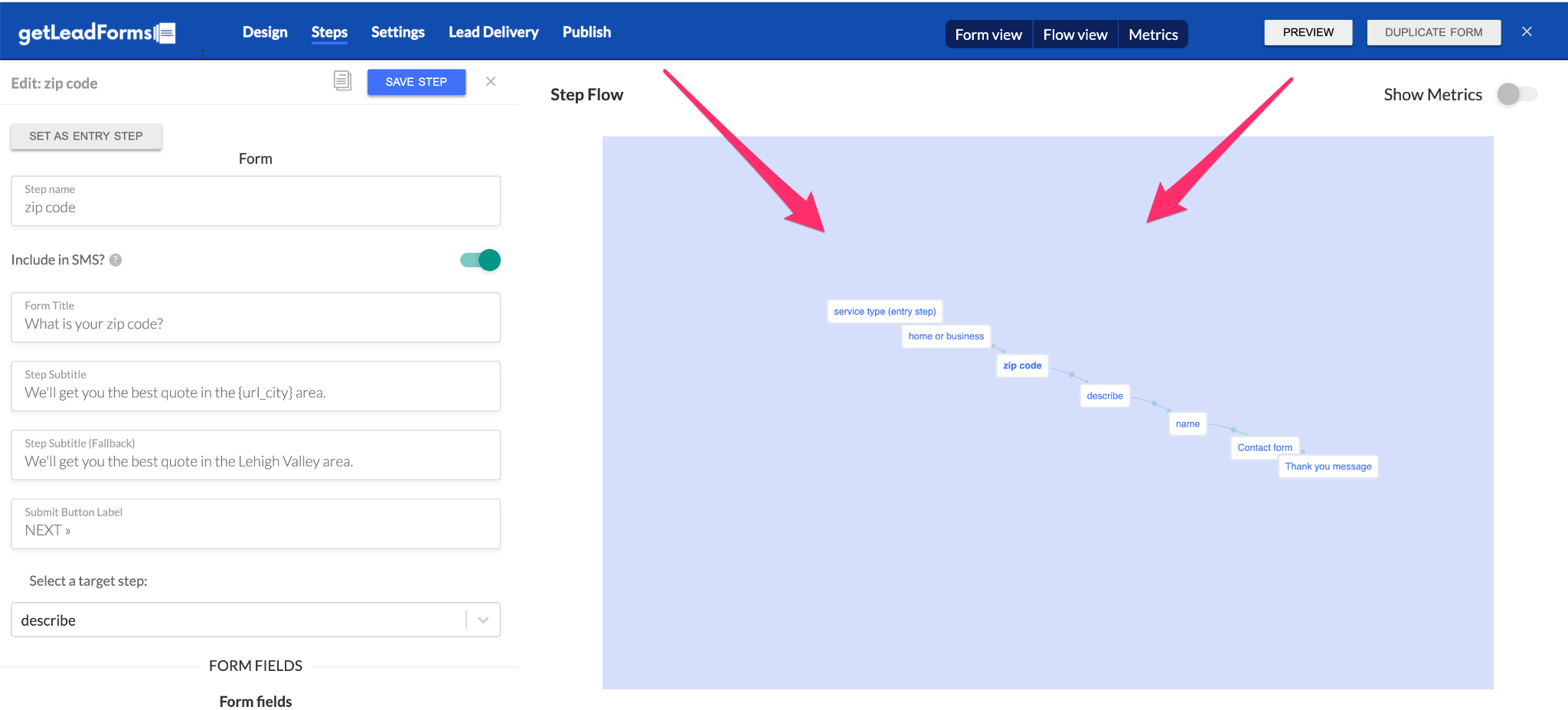Click the Form Title input field

tap(256, 324)
